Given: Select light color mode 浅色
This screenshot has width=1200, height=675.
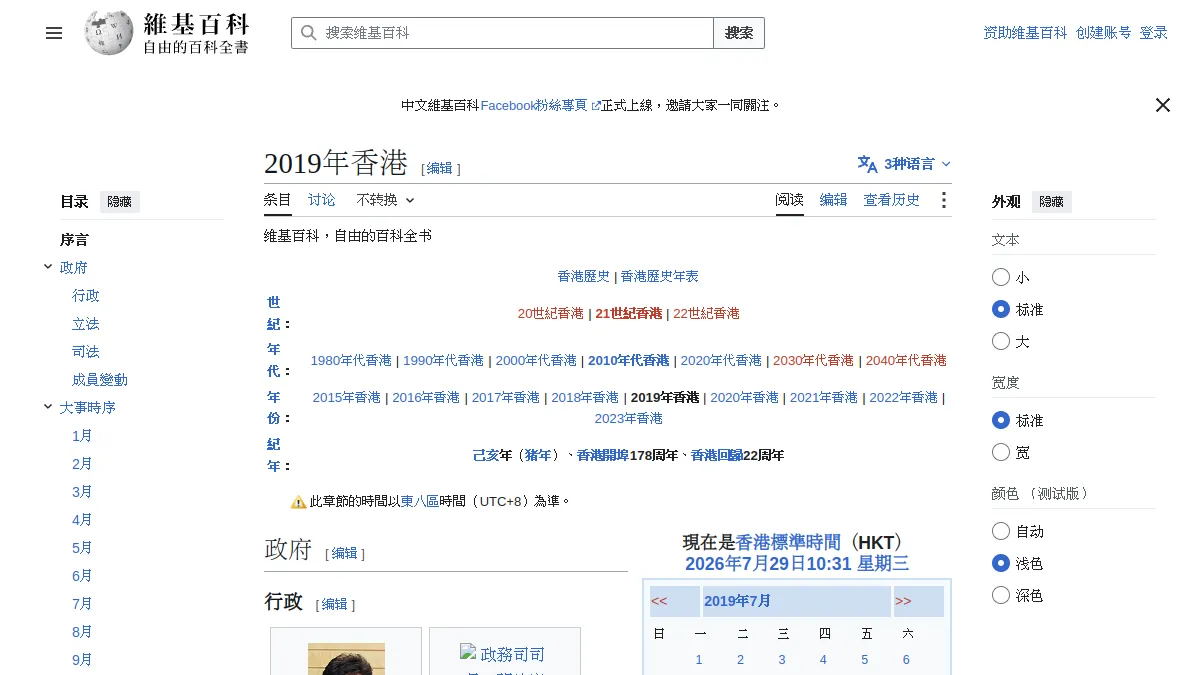Looking at the screenshot, I should [x=1001, y=563].
